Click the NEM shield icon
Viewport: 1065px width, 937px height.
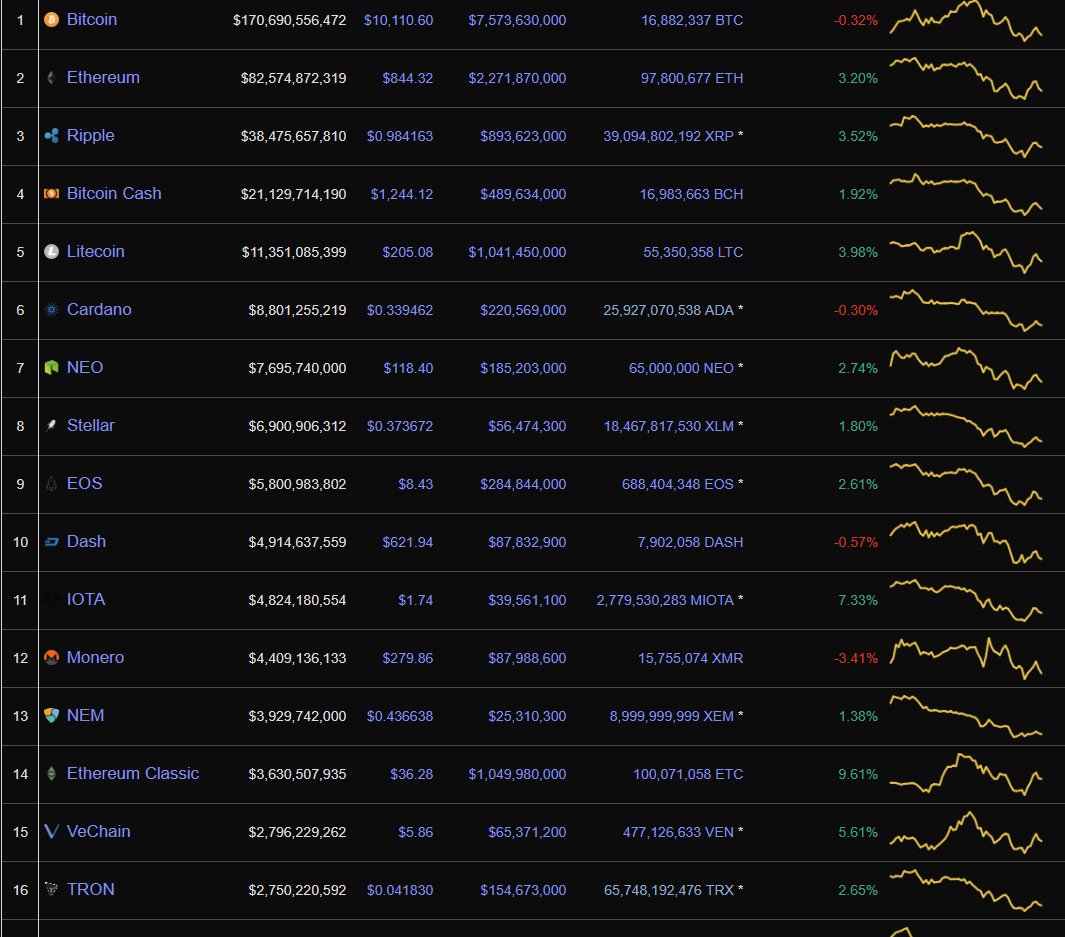point(52,716)
